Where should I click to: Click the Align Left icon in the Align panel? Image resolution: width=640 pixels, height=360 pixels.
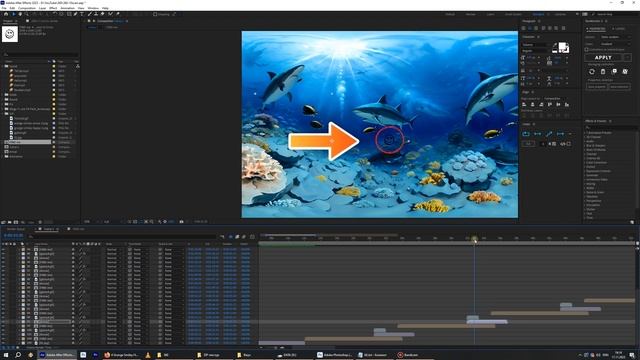point(524,104)
